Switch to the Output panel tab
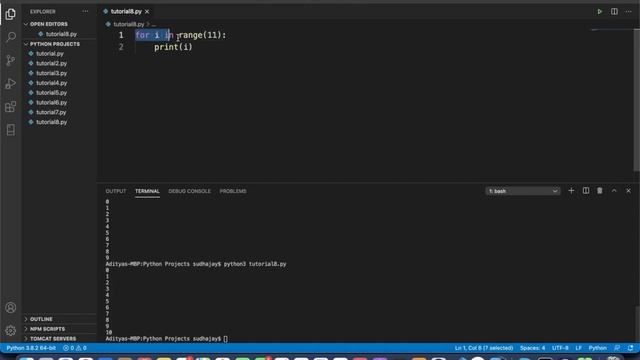Viewport: 640px width, 360px height. pos(116,191)
